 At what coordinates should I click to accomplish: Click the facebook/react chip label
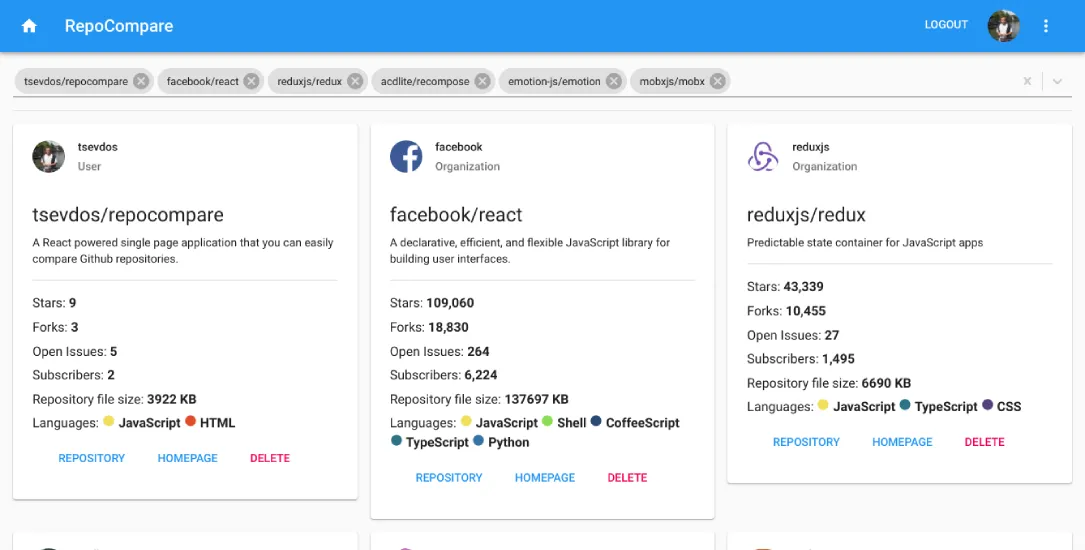(202, 81)
